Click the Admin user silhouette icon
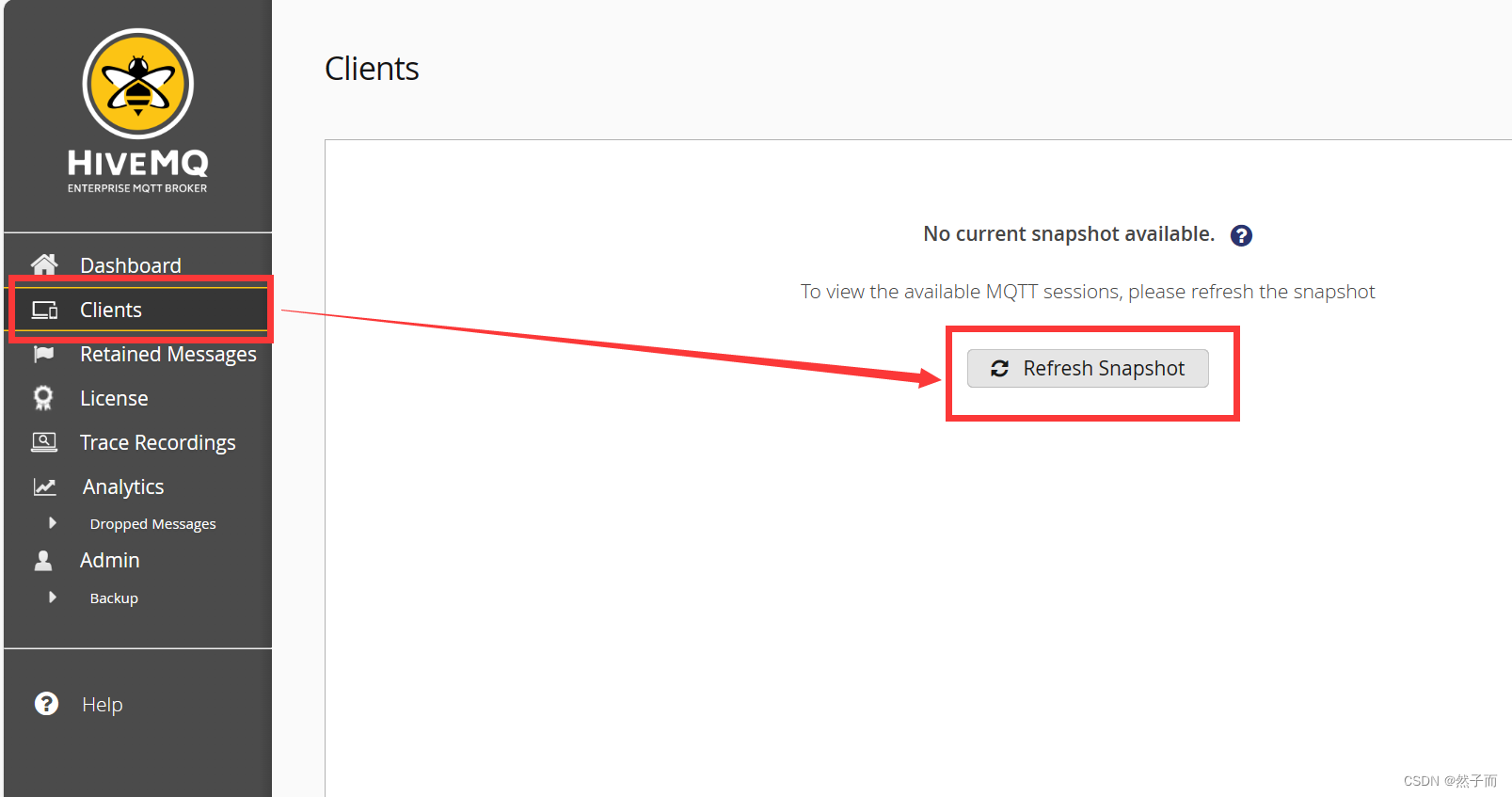This screenshot has height=797, width=1512. 43,560
